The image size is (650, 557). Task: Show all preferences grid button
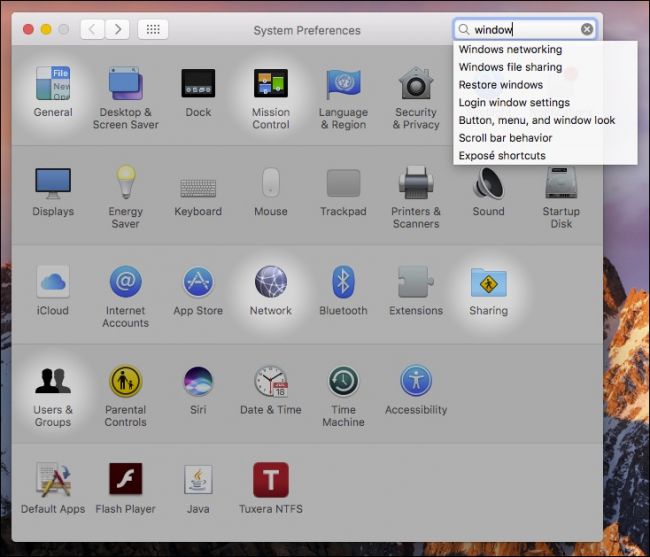pyautogui.click(x=153, y=29)
